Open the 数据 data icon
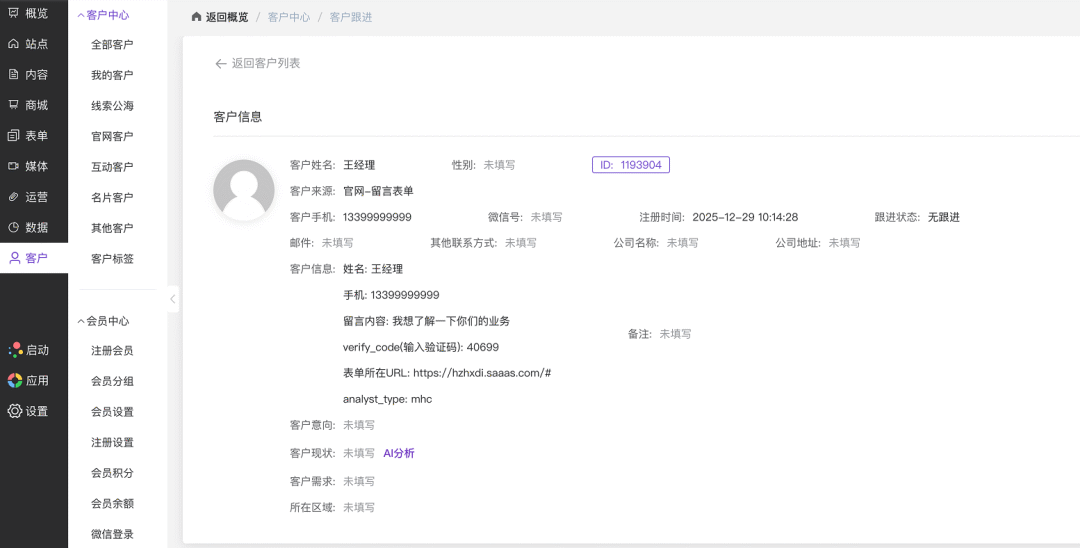The height and width of the screenshot is (548, 1080). coord(14,227)
